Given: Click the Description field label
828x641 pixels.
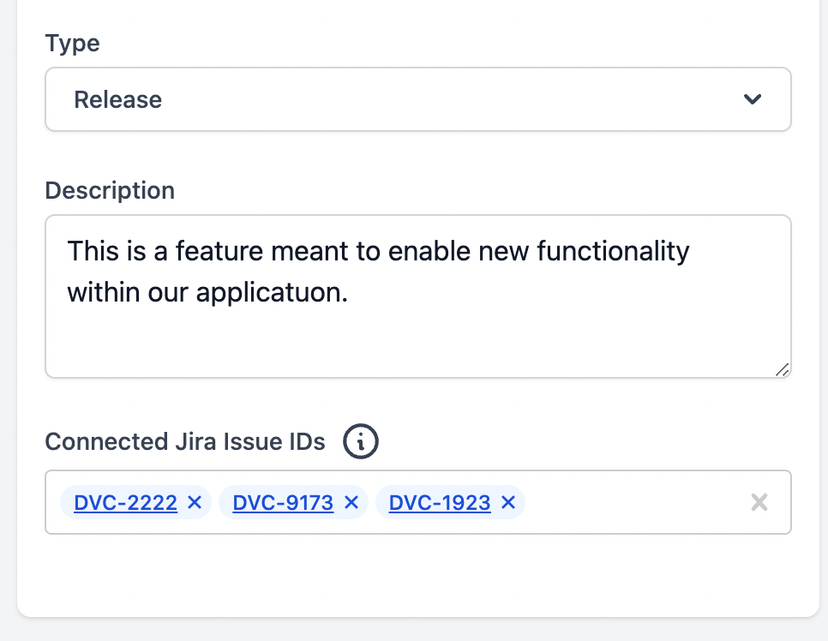Looking at the screenshot, I should tap(109, 190).
